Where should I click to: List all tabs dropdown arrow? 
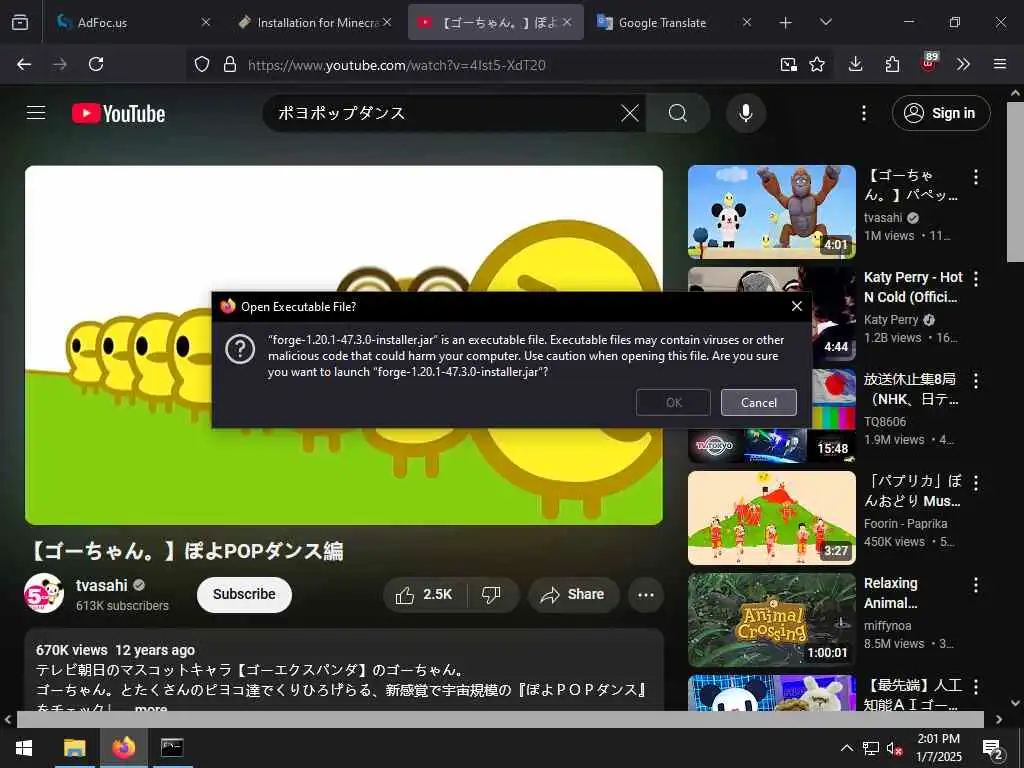click(x=825, y=22)
